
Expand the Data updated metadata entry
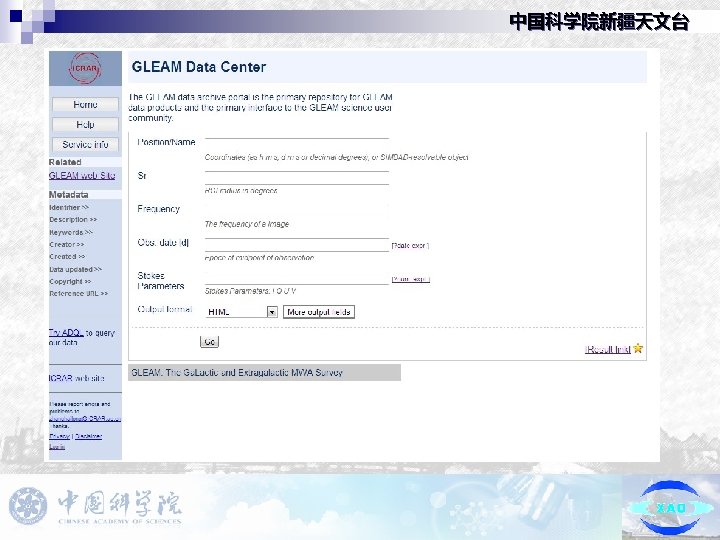pyautogui.click(x=76, y=269)
